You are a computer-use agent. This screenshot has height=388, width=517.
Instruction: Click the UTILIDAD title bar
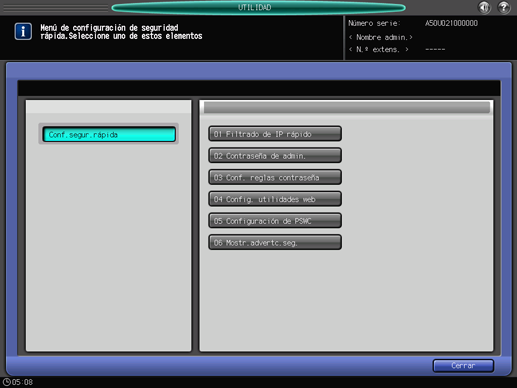(x=258, y=7)
